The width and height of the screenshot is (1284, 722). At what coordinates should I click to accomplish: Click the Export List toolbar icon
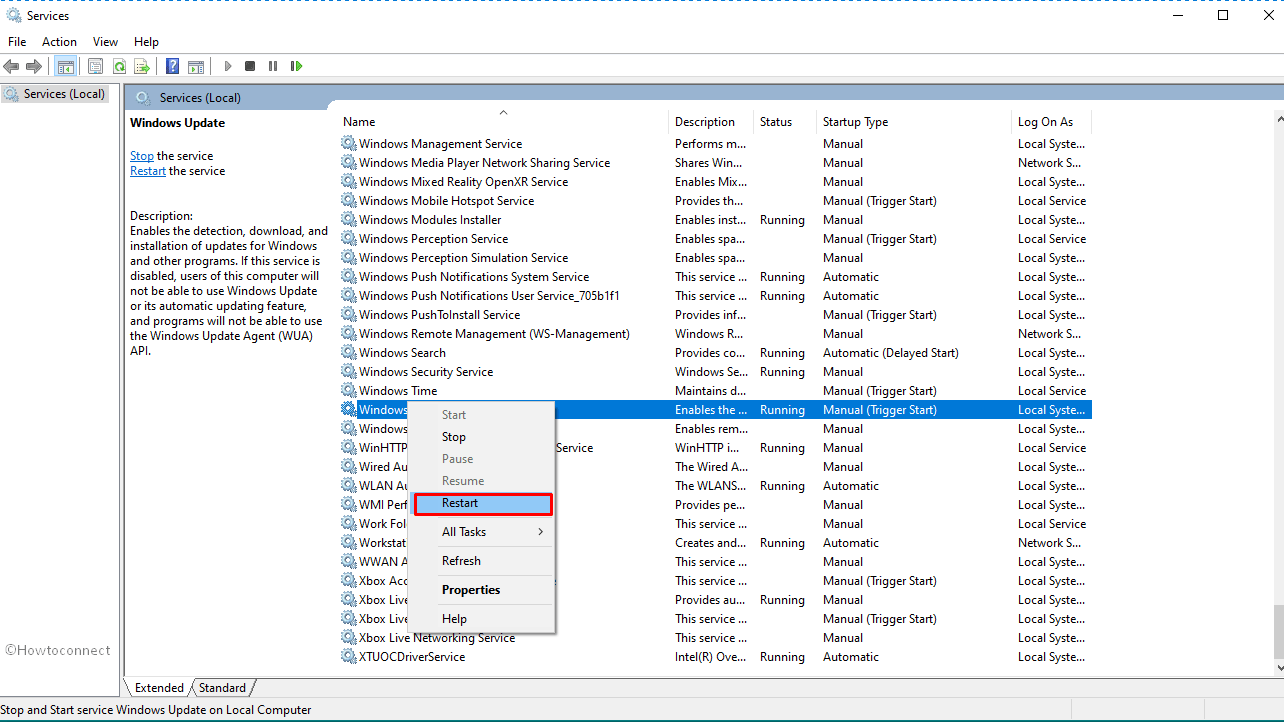[142, 66]
